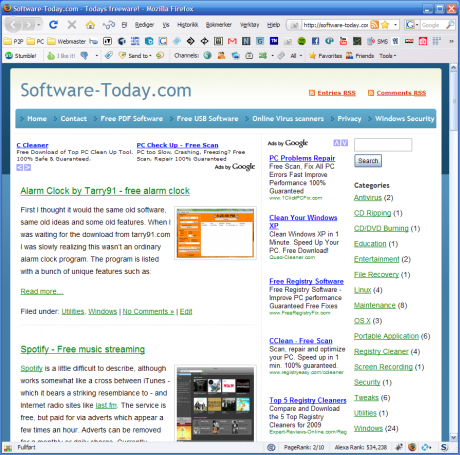This screenshot has width=460, height=455.
Task: Open the Portable Application category link
Action: [x=386, y=336]
